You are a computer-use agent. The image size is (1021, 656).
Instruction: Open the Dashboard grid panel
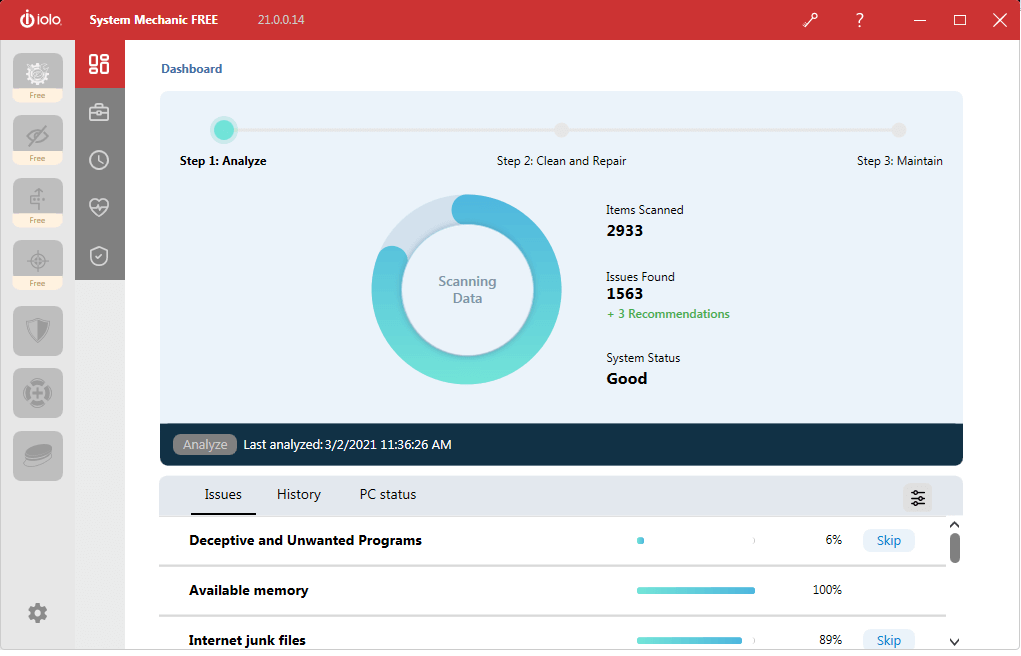[99, 63]
